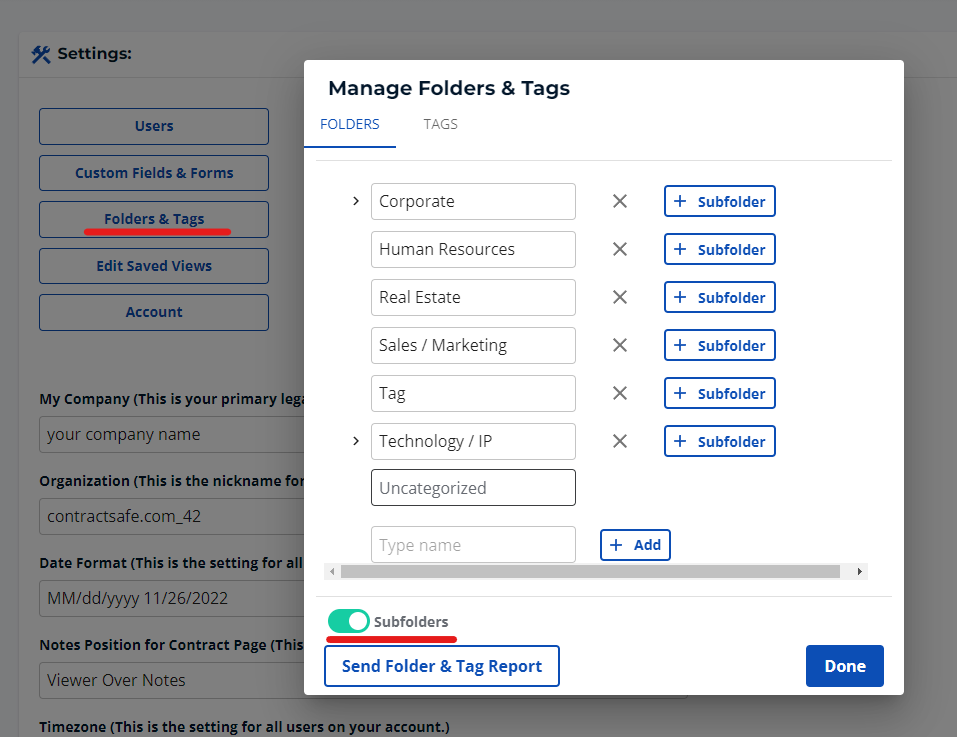Viewport: 957px width, 737px height.
Task: Expand the Corporate folder
Action: tap(356, 201)
